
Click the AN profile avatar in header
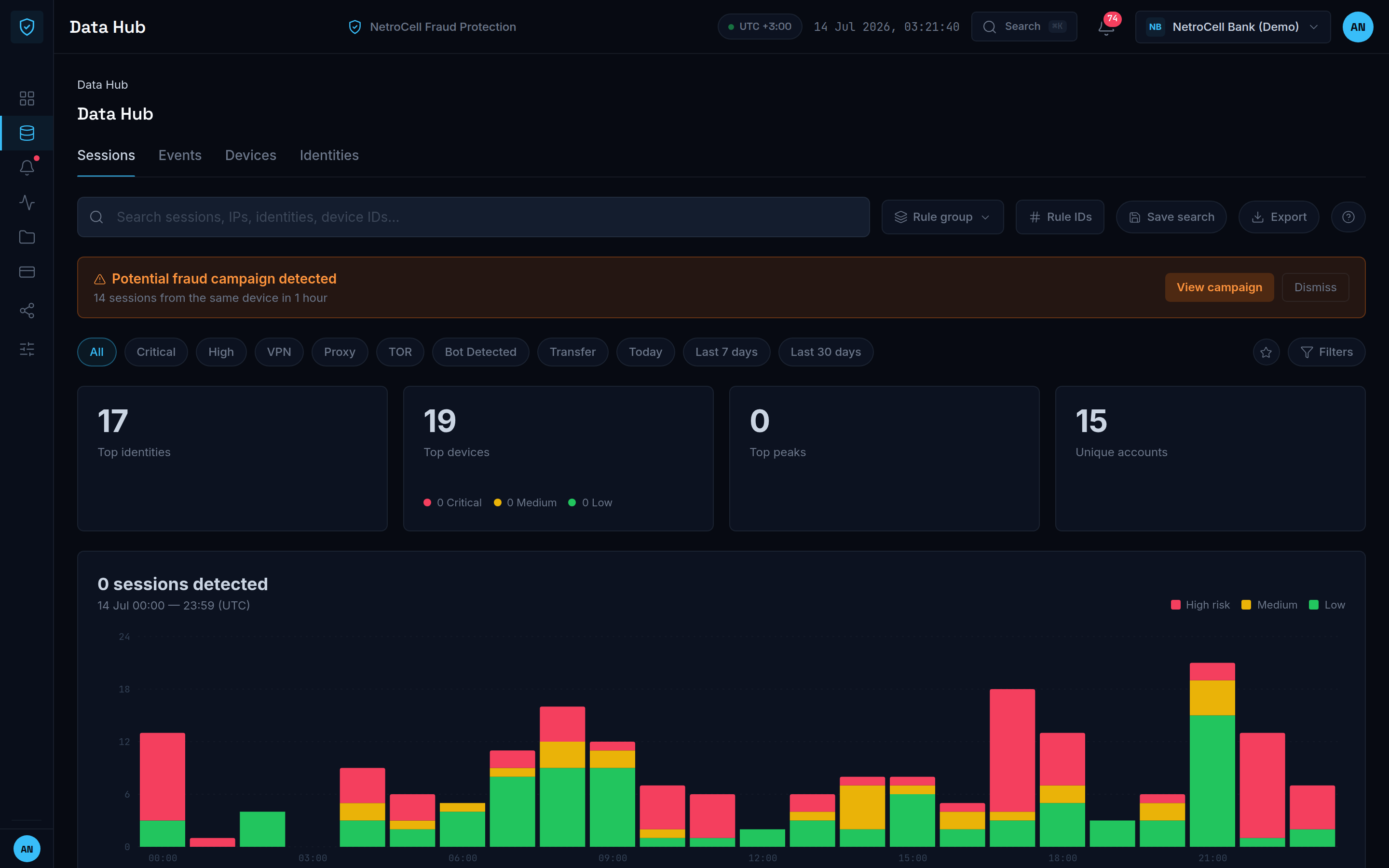tap(1358, 27)
